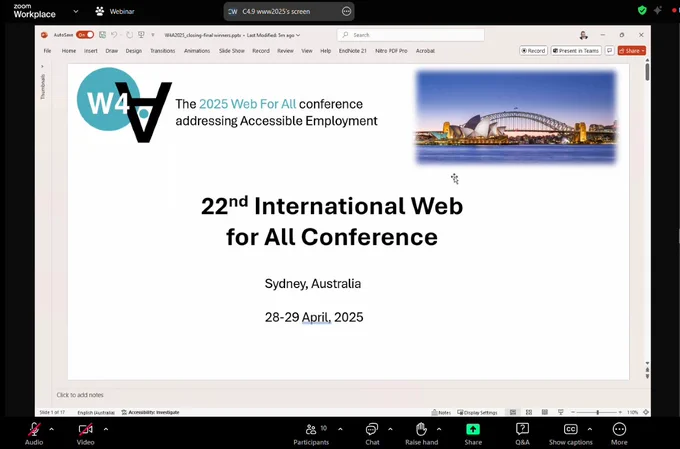Open the Animations ribbon tab
The width and height of the screenshot is (680, 449).
(197, 51)
